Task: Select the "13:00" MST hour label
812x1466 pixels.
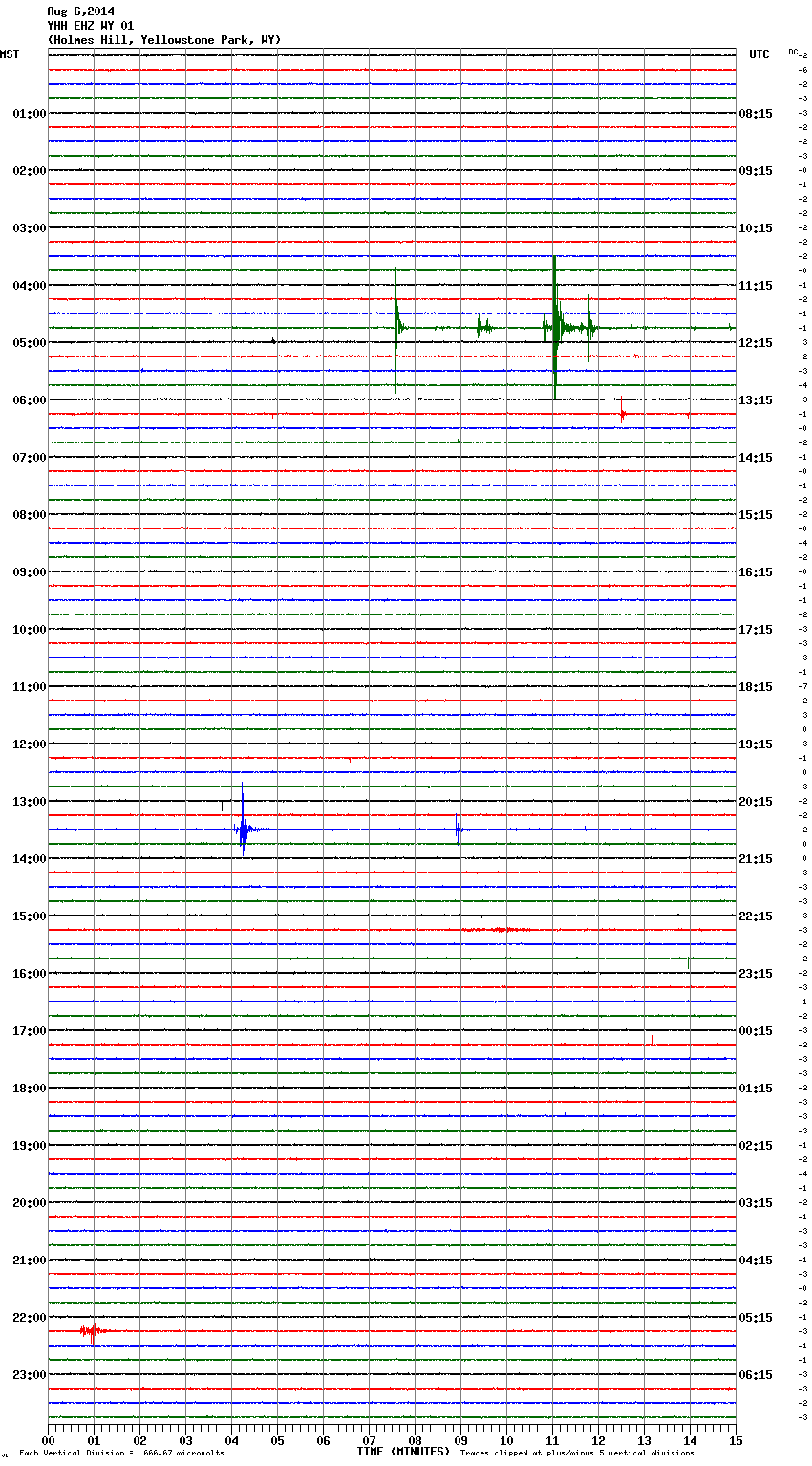Action: point(30,802)
